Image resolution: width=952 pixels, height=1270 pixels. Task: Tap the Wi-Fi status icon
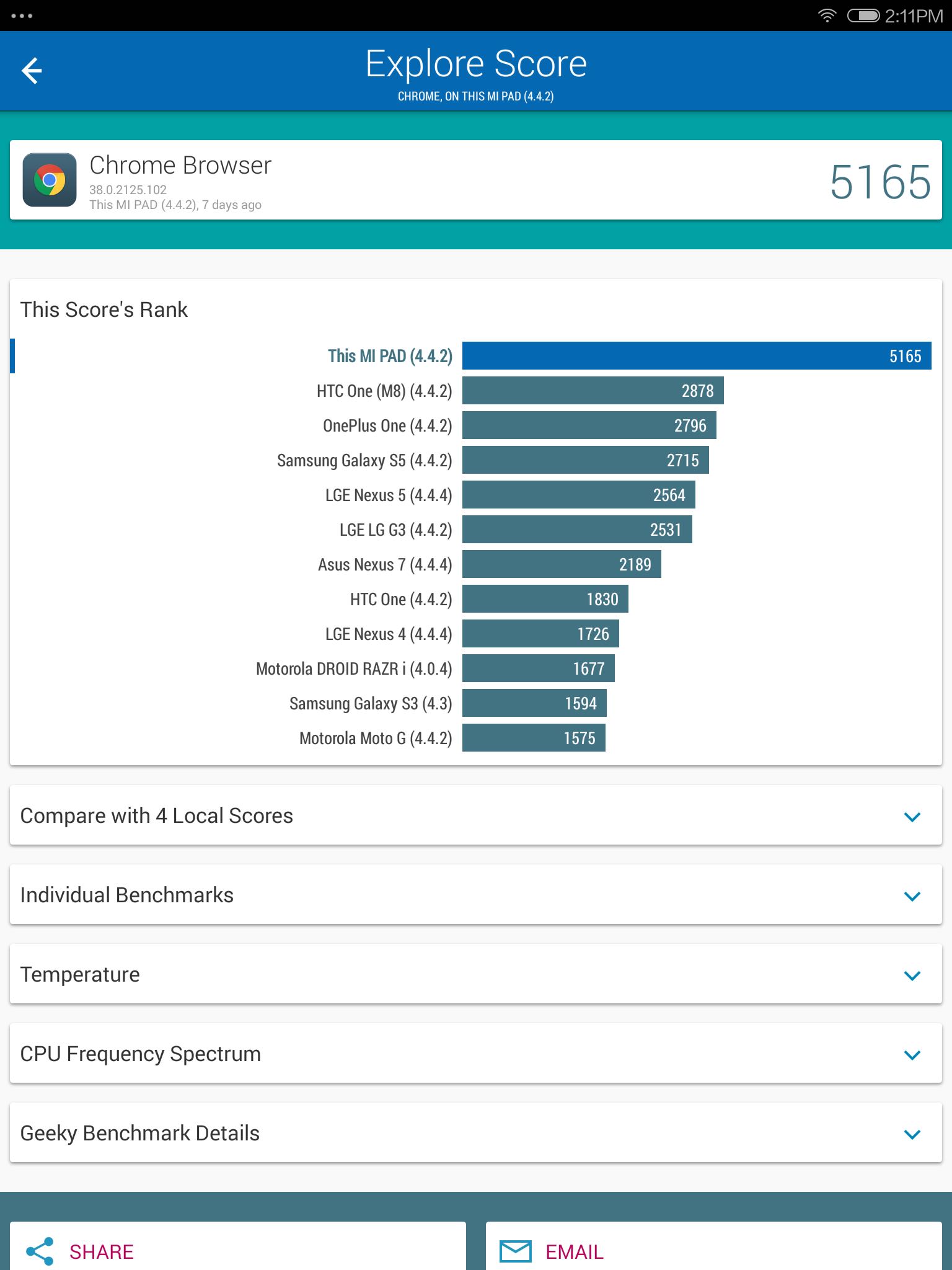[x=827, y=16]
